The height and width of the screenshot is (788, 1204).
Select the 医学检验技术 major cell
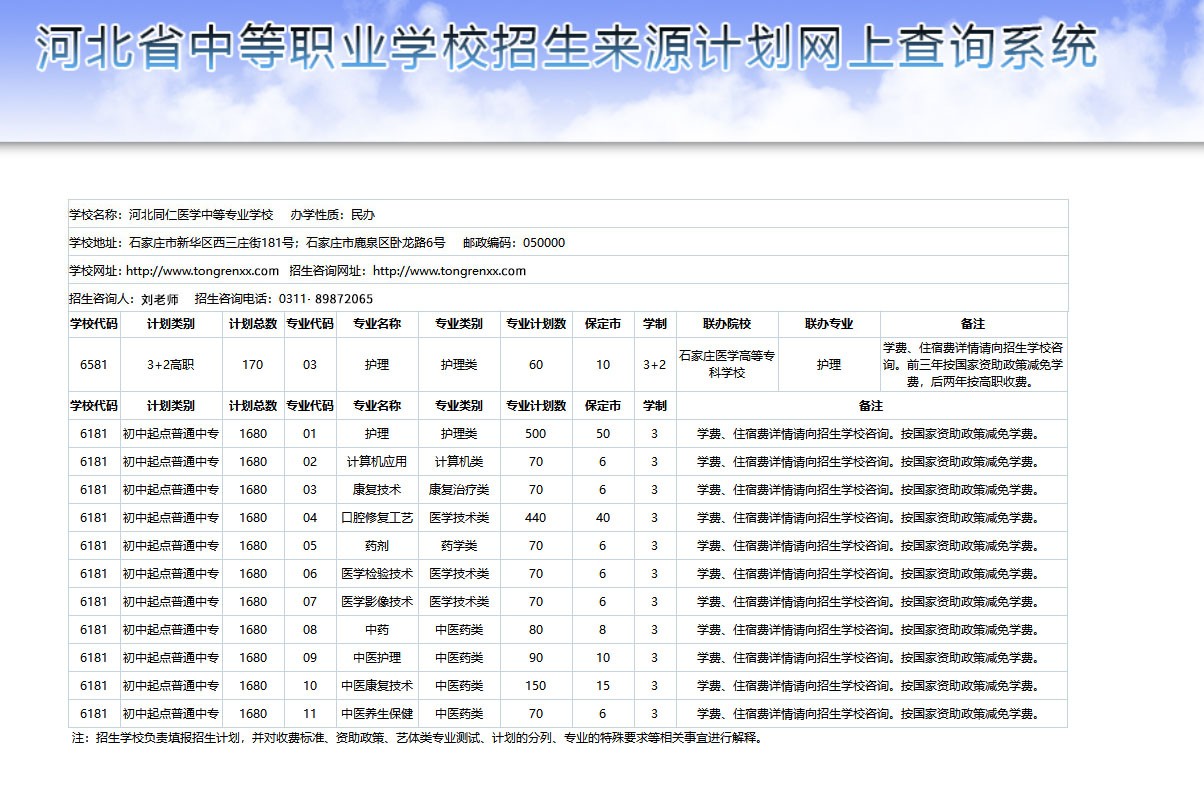[377, 574]
